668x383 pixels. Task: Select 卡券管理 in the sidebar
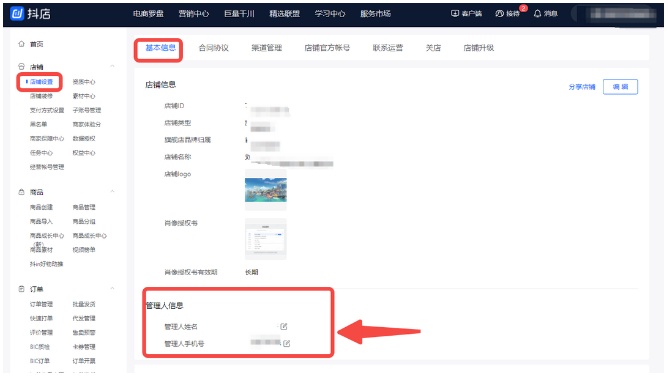pyautogui.click(x=84, y=347)
